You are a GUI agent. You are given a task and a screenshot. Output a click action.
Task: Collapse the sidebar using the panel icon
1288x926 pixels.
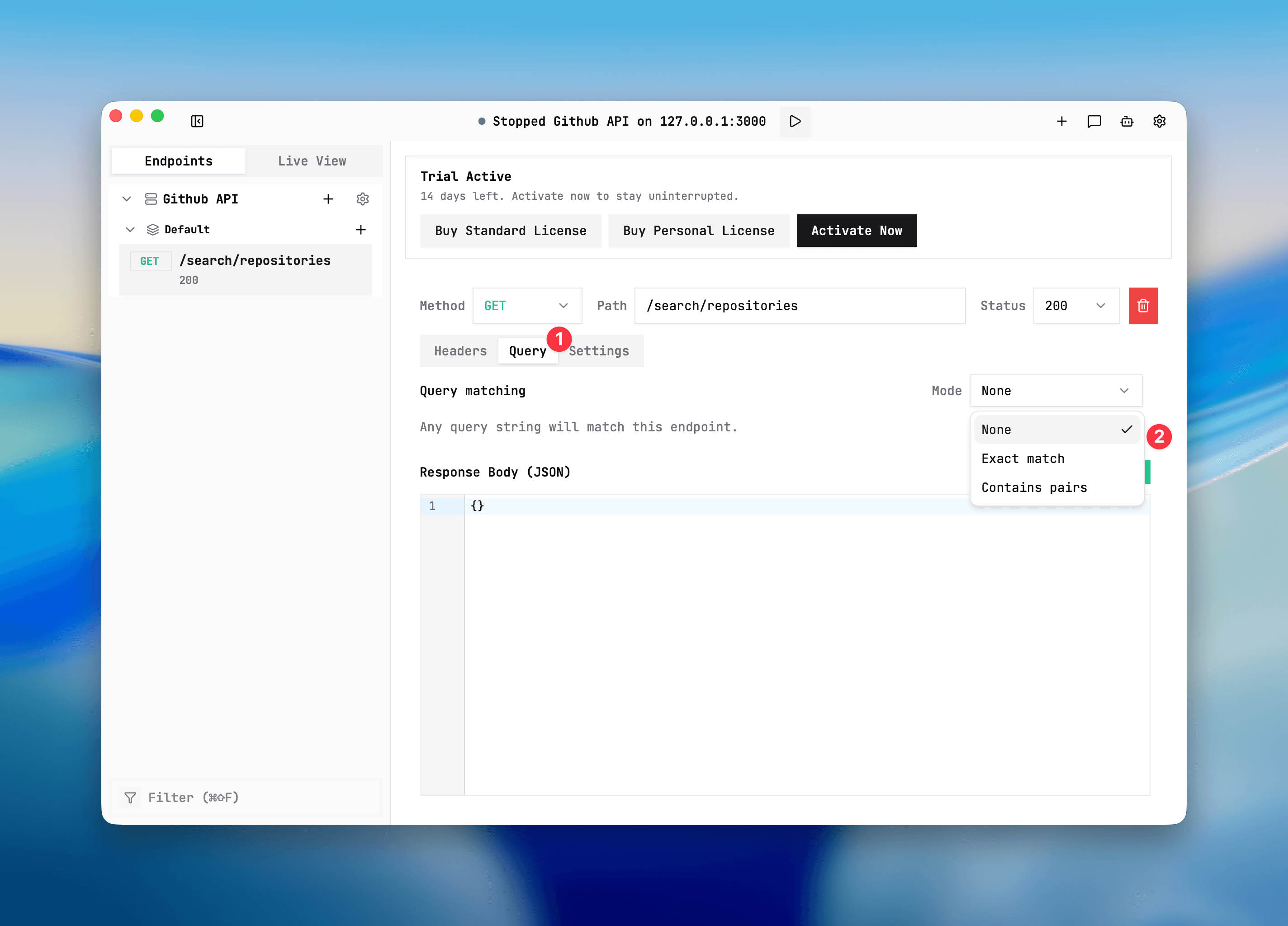[x=197, y=121]
